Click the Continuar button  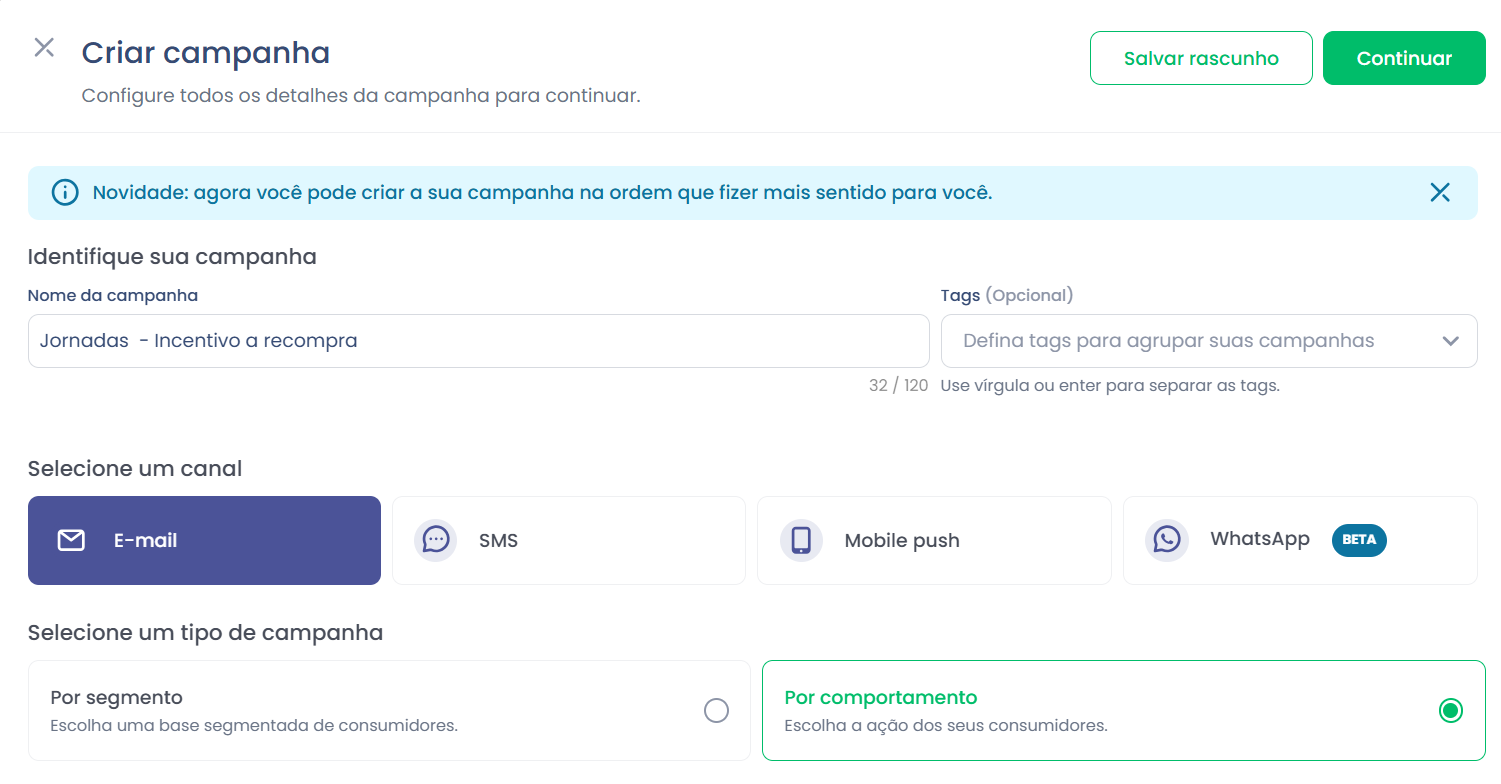[1404, 58]
